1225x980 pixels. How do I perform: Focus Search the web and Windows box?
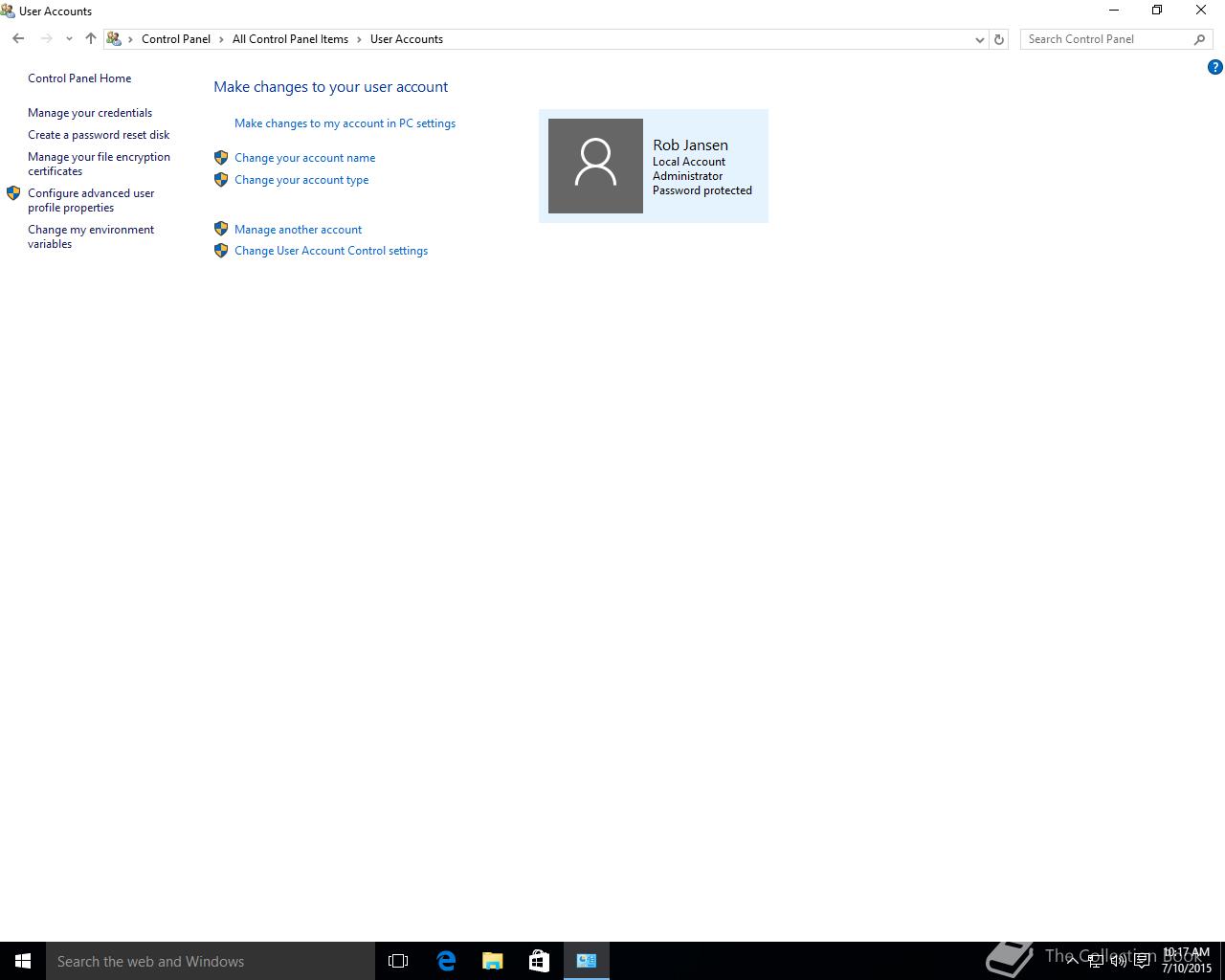tap(211, 961)
